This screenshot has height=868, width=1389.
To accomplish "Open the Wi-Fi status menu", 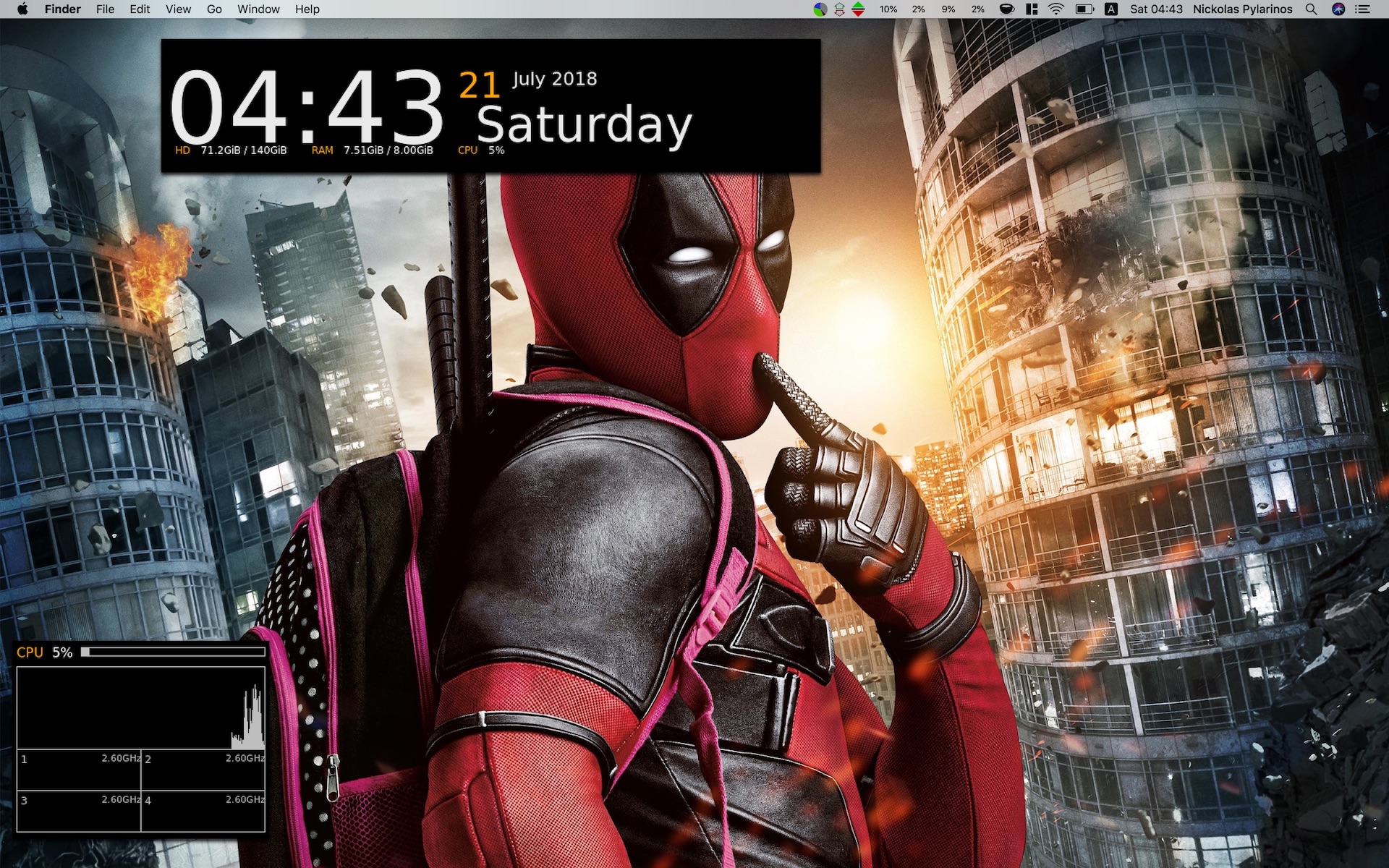I will tap(1056, 9).
